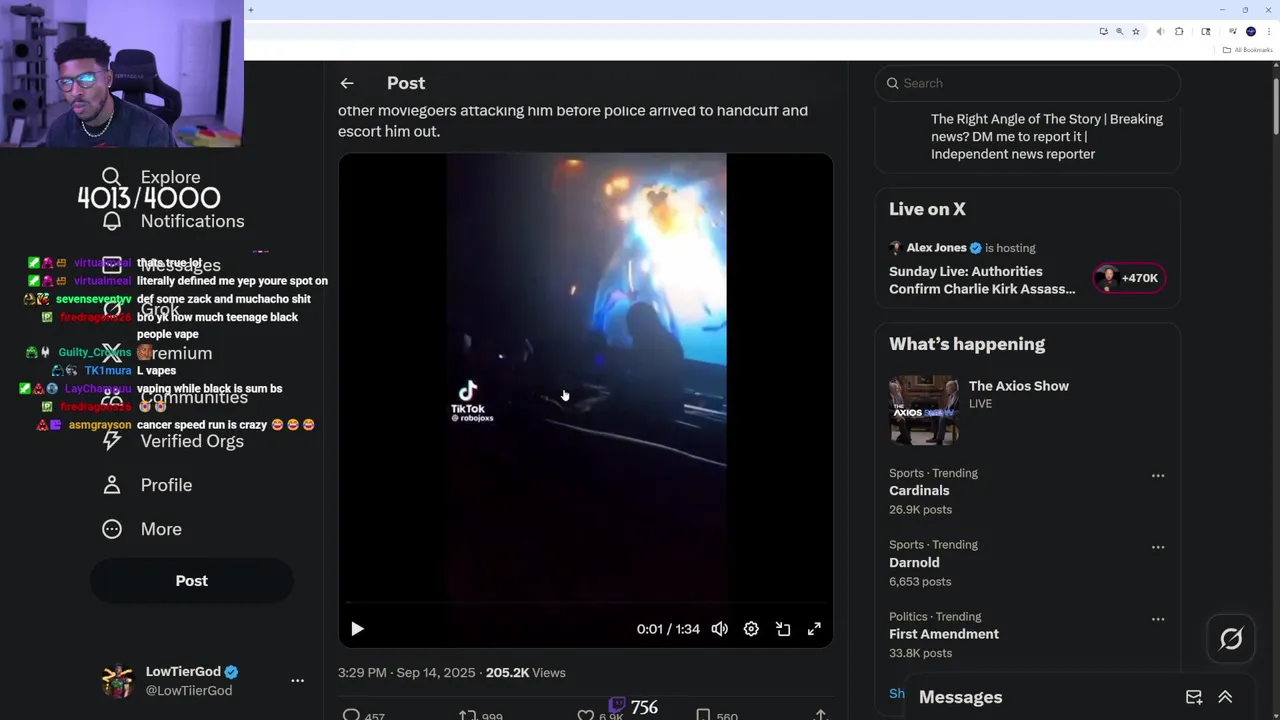
Task: Open Explore search icon in sidebar
Action: pos(112,177)
